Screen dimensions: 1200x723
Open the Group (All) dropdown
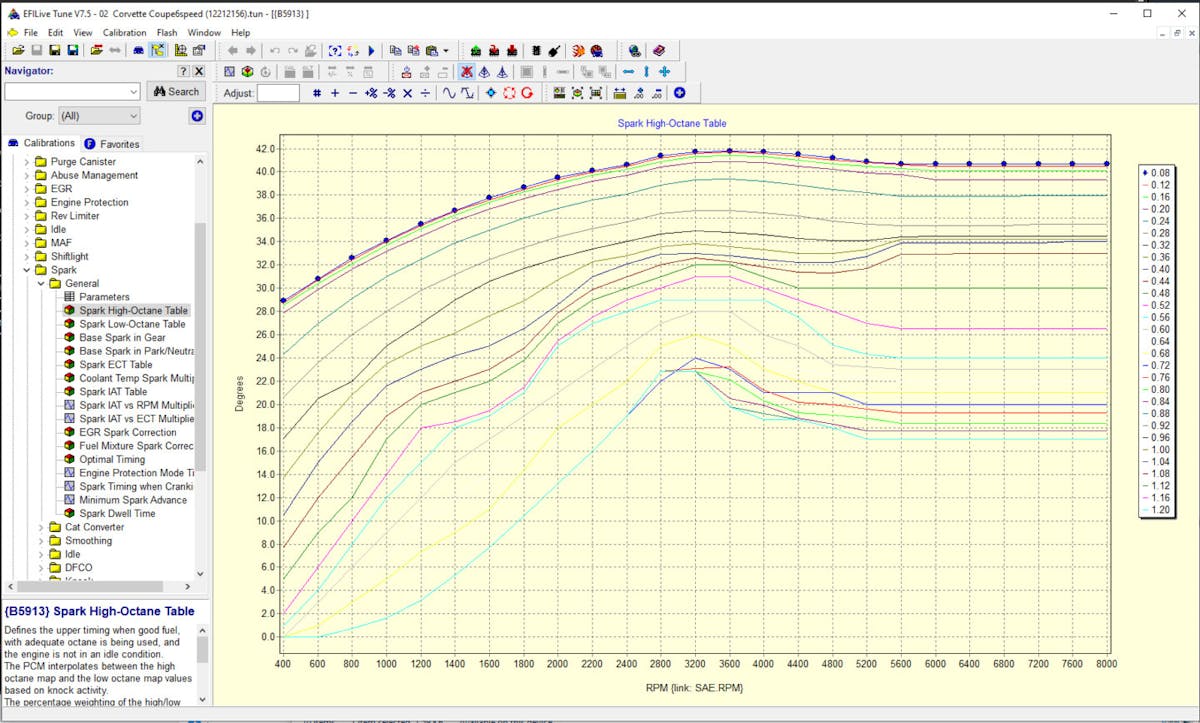click(x=99, y=116)
